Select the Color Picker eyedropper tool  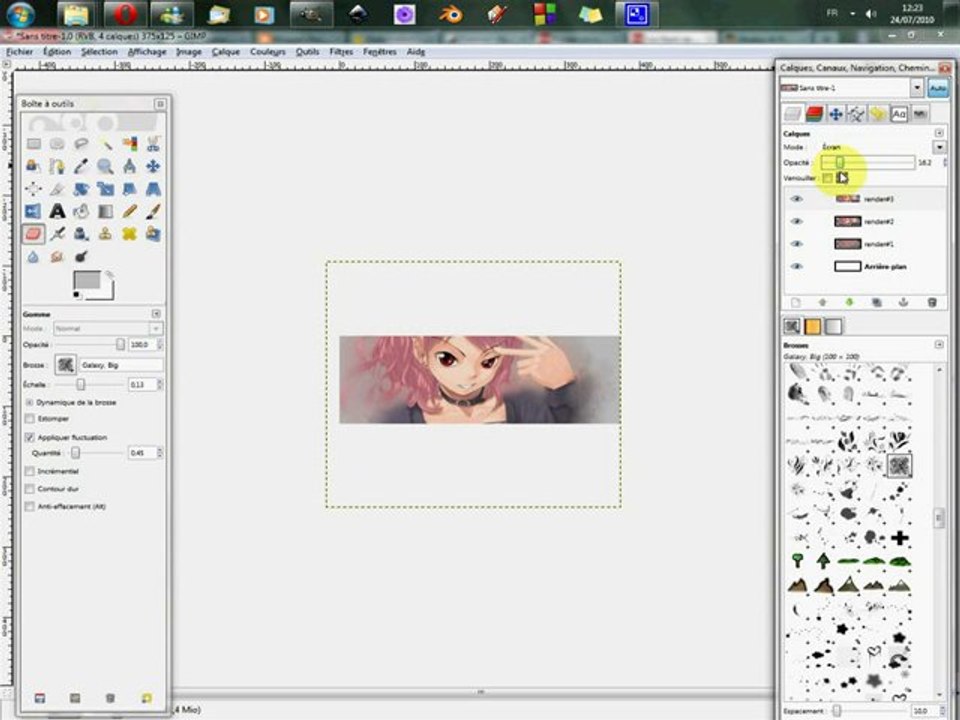(x=81, y=166)
